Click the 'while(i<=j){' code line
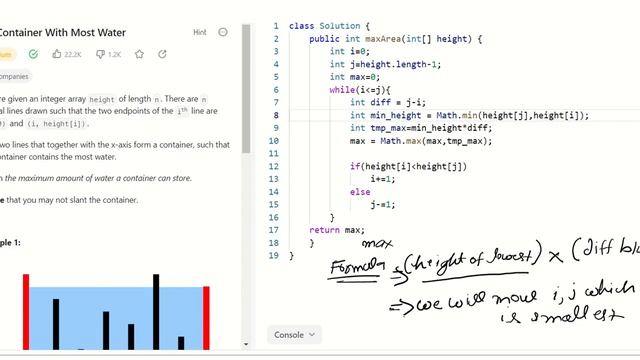The width and height of the screenshot is (640, 360). pos(360,90)
